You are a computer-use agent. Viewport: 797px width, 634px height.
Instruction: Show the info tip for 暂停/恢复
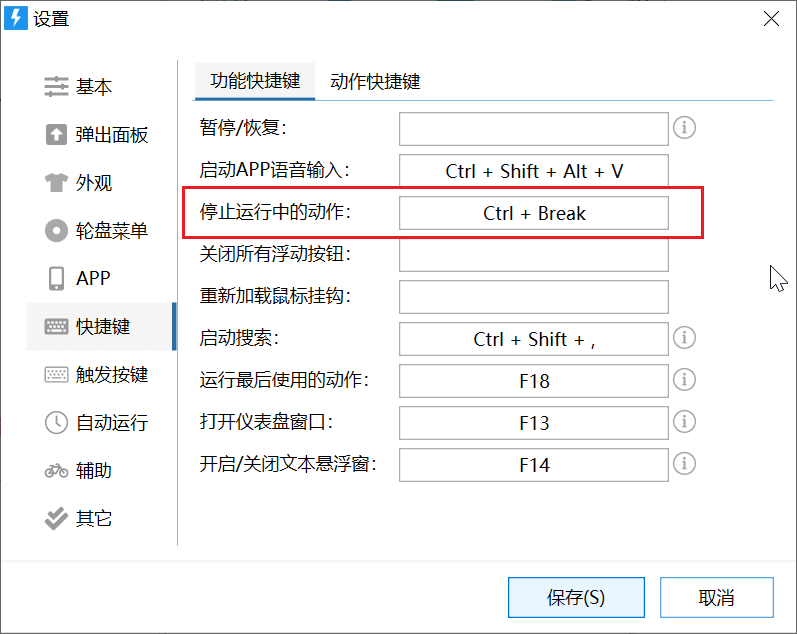tap(684, 128)
